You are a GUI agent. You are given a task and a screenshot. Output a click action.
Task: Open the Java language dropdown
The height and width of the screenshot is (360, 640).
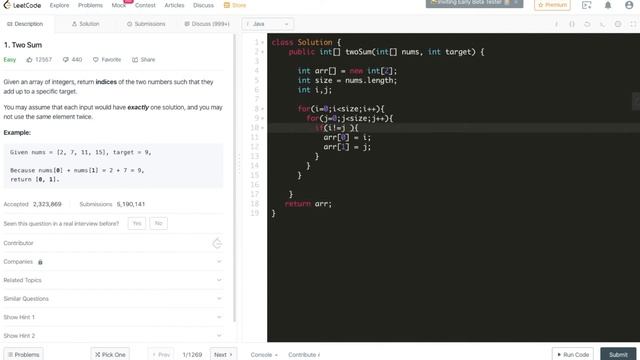point(268,24)
